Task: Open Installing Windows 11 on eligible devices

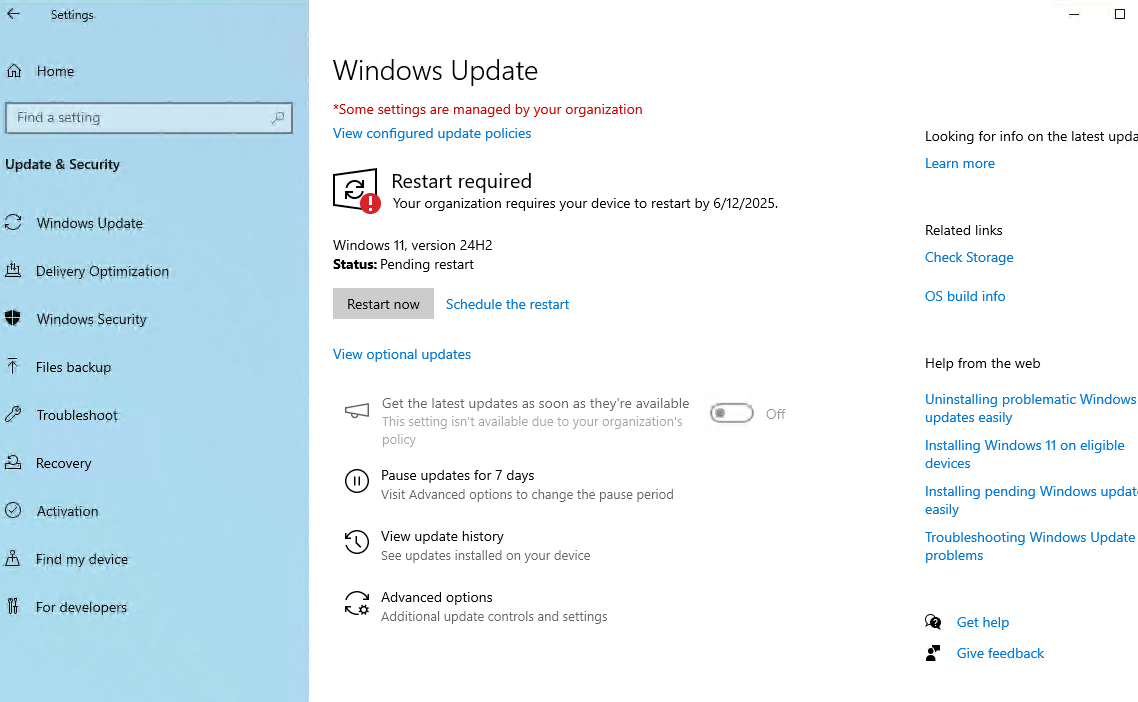Action: coord(1025,454)
